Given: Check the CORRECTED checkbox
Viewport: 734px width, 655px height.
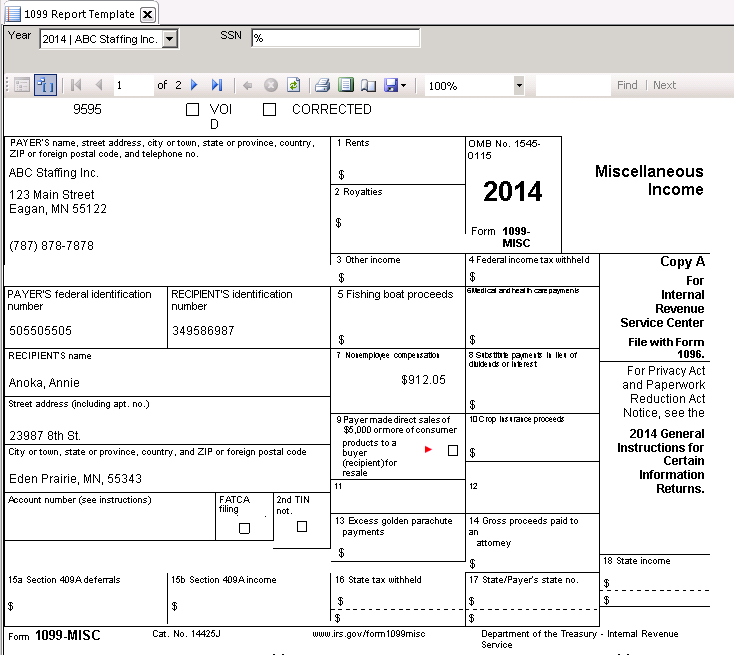Looking at the screenshot, I should coord(269,110).
